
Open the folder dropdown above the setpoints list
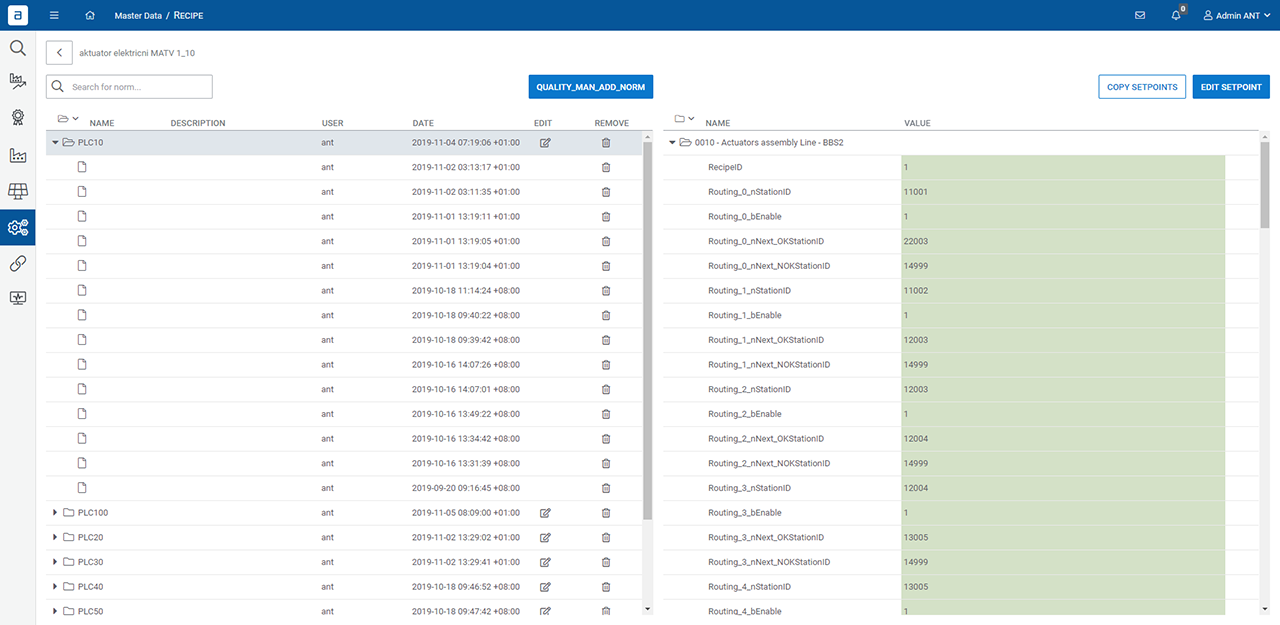pyautogui.click(x=685, y=119)
